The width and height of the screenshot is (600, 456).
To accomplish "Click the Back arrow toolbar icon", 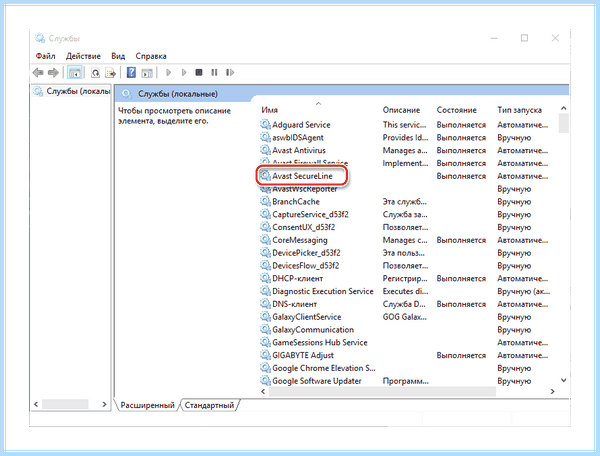I will [38, 72].
